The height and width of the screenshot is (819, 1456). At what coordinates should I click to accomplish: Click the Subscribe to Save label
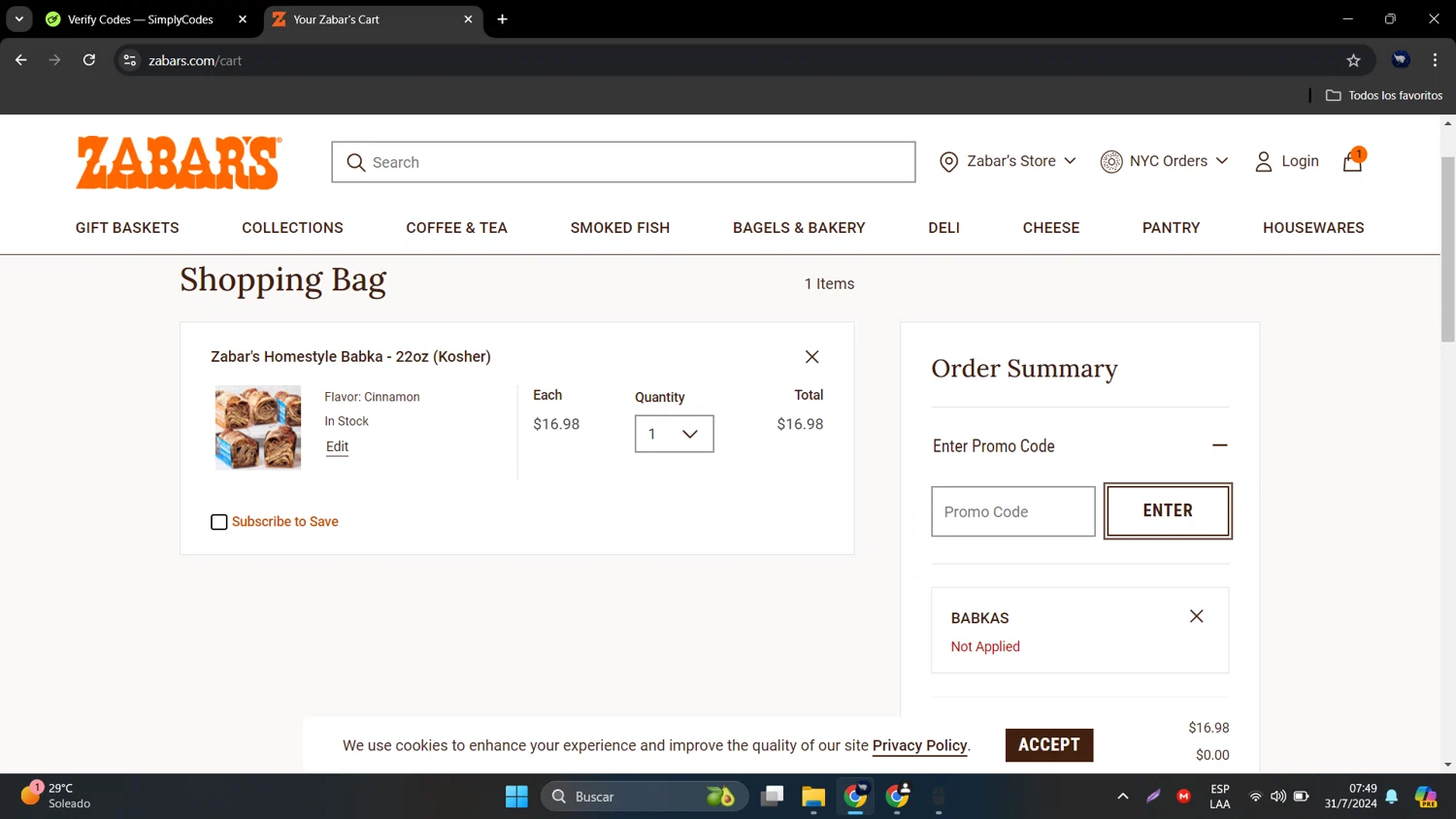point(284,522)
